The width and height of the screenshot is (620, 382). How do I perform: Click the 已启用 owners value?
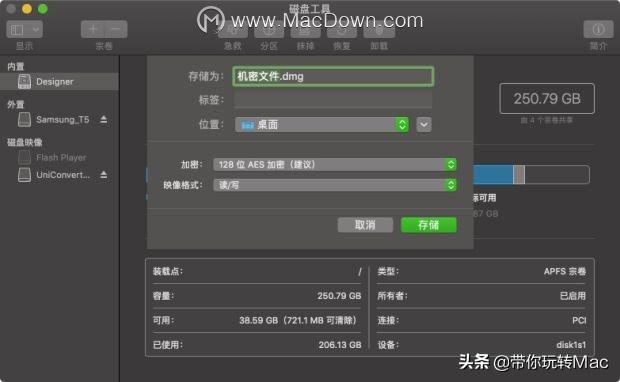coord(573,296)
